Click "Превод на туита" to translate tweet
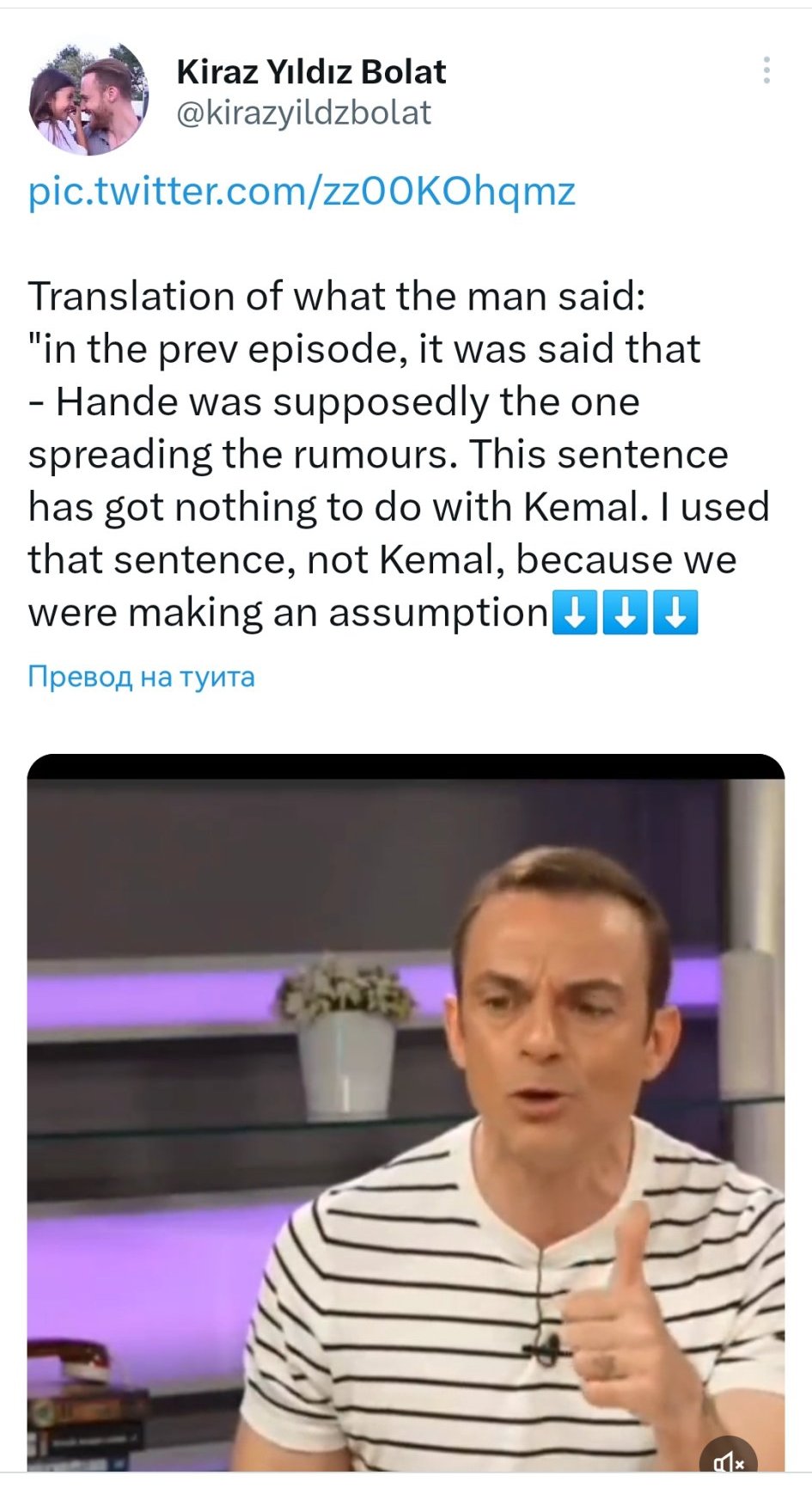 (x=142, y=677)
